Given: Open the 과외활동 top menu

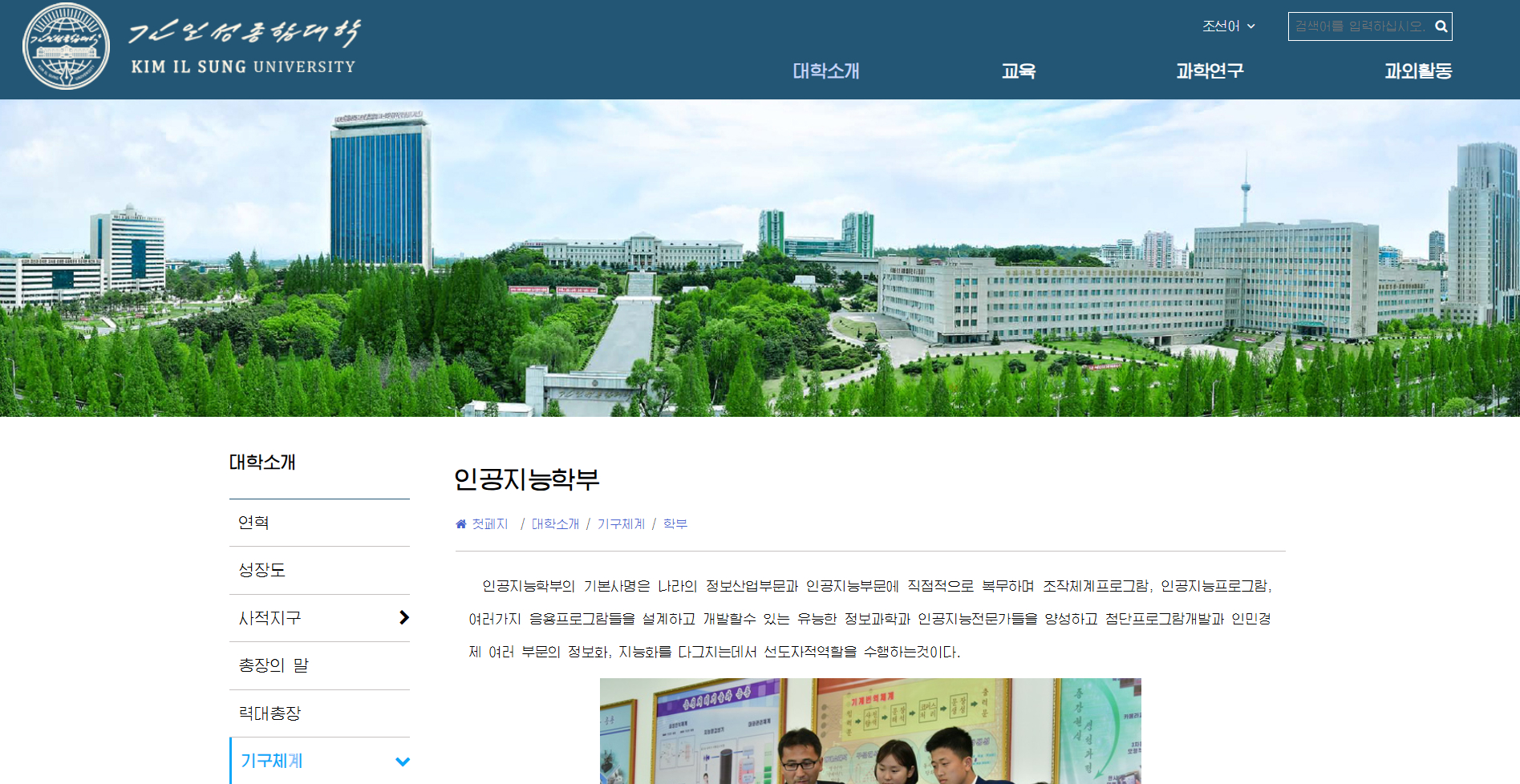Looking at the screenshot, I should (x=1417, y=71).
